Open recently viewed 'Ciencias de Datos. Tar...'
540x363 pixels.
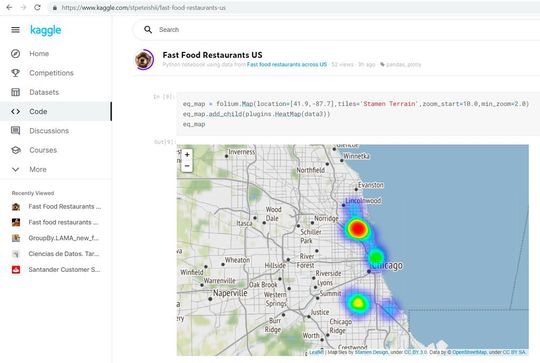point(63,254)
